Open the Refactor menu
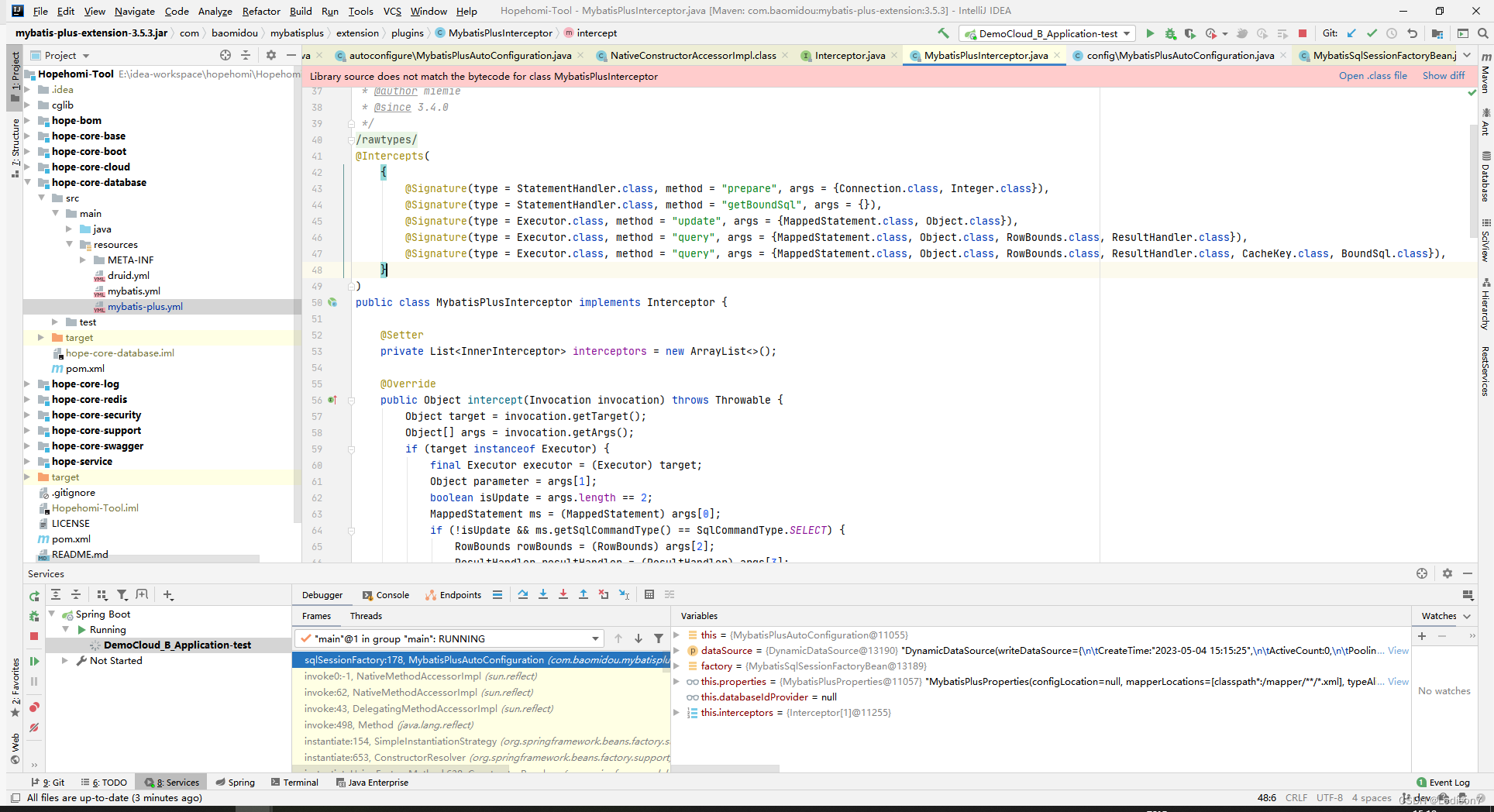The height and width of the screenshot is (812, 1494). click(261, 11)
